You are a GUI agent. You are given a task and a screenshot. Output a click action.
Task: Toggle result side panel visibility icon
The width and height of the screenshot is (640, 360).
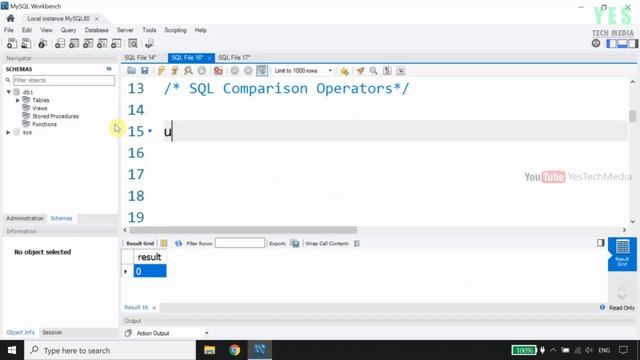coord(600,243)
